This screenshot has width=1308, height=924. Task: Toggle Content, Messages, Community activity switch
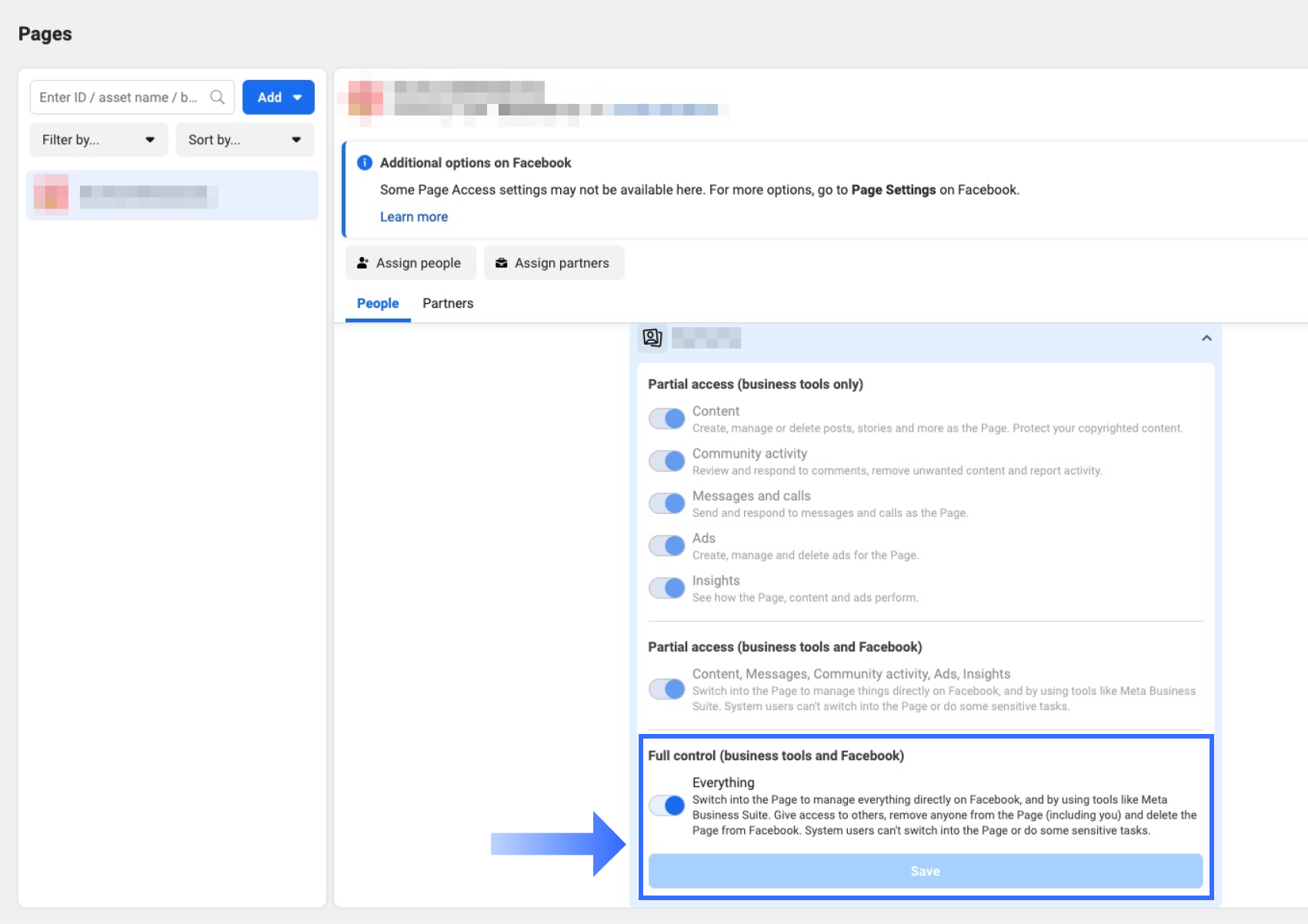click(666, 689)
